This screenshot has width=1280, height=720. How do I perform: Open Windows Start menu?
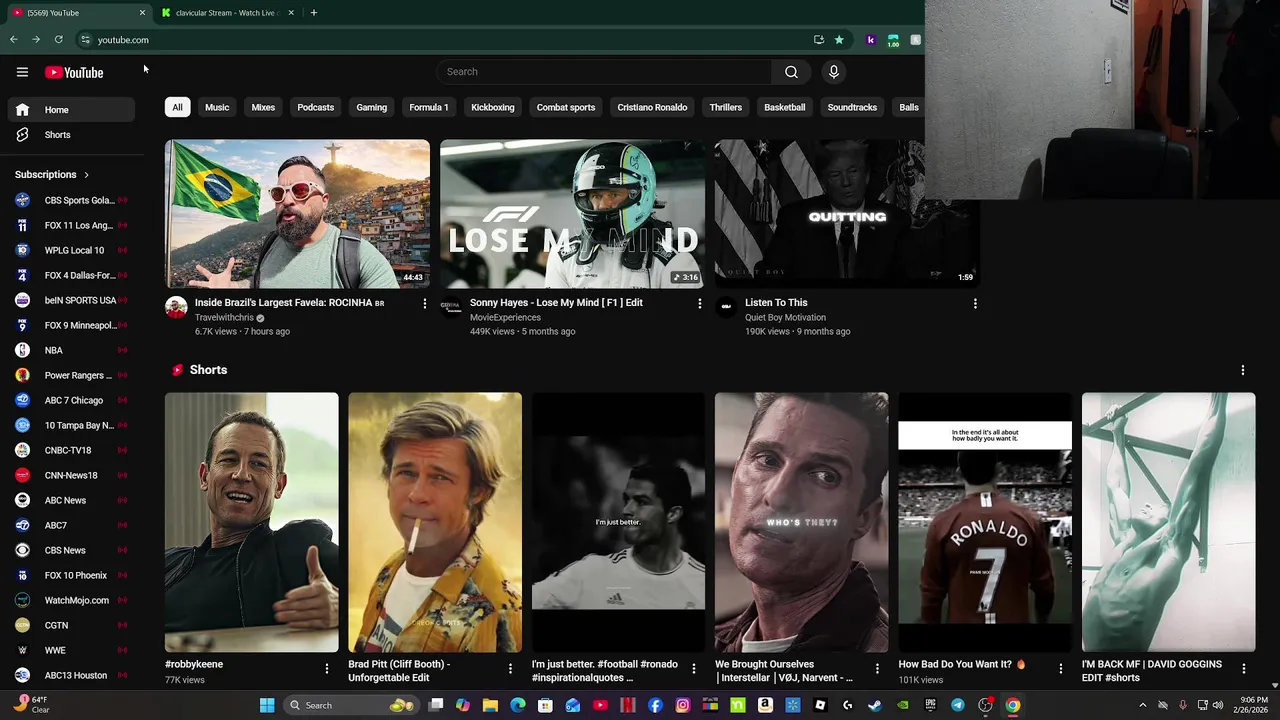267,705
